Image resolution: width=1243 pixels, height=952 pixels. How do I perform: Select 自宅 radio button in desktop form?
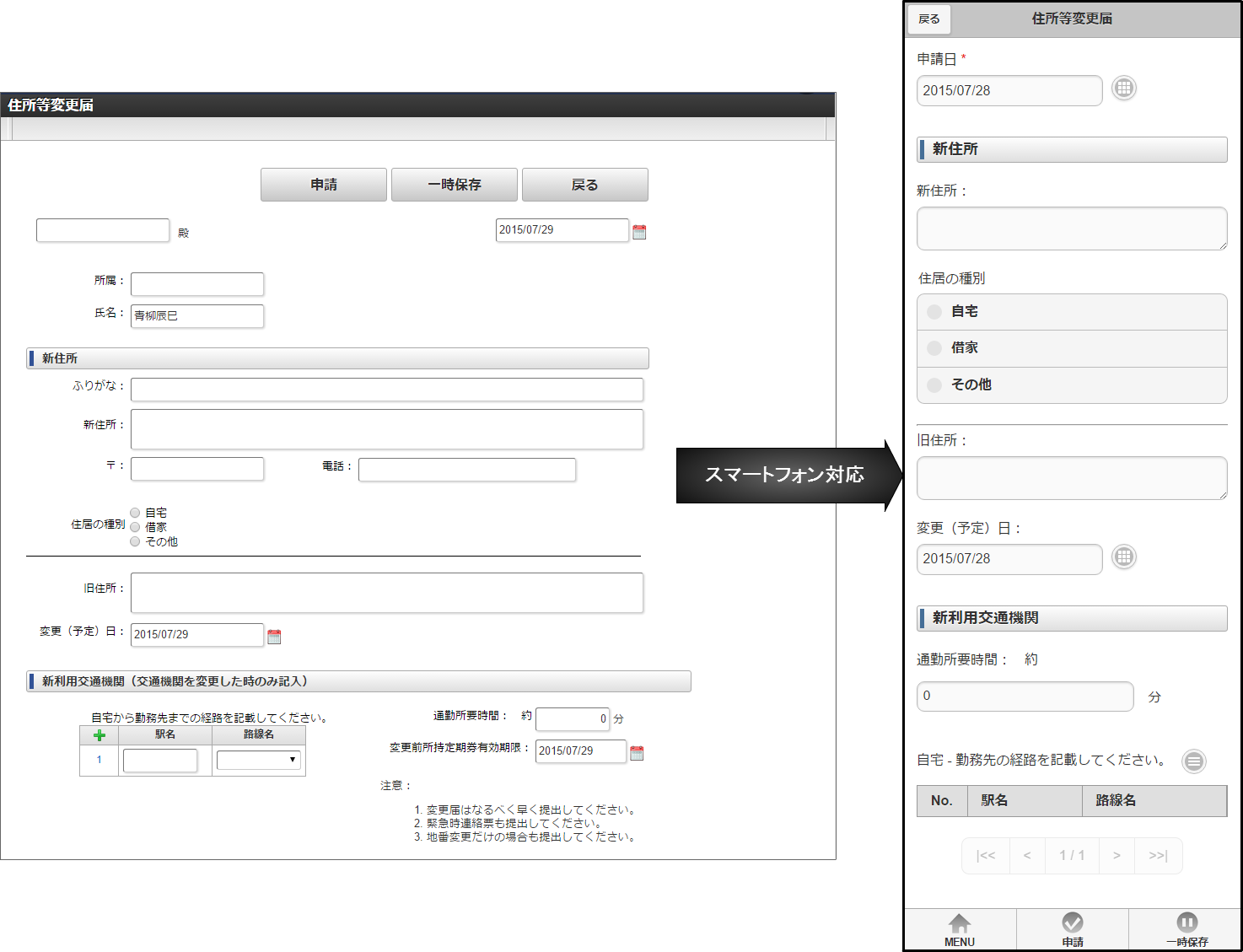coord(135,513)
